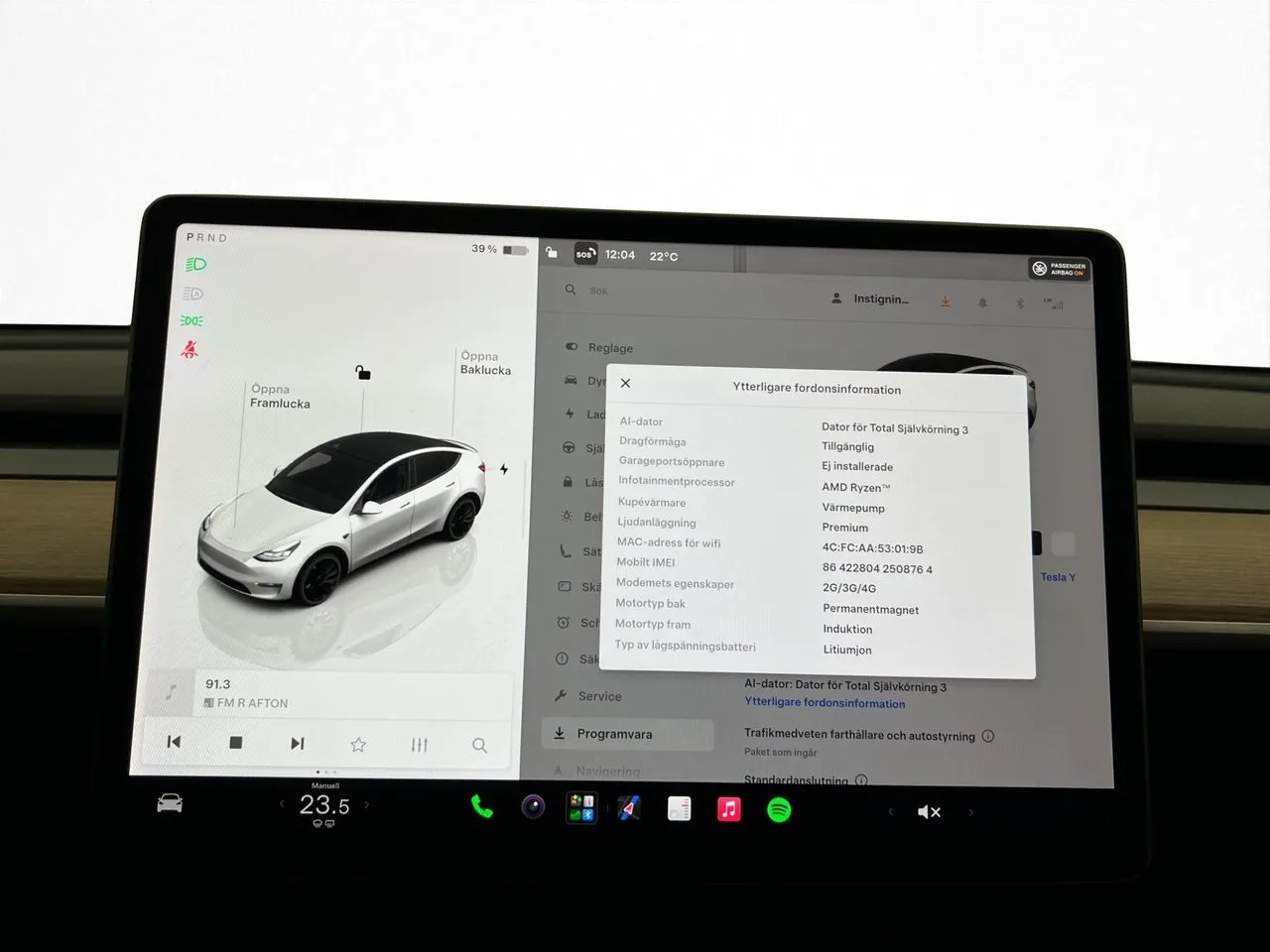Decrease cabin temperature with the left arrow
Image resolution: width=1270 pixels, height=952 pixels.
pos(282,804)
